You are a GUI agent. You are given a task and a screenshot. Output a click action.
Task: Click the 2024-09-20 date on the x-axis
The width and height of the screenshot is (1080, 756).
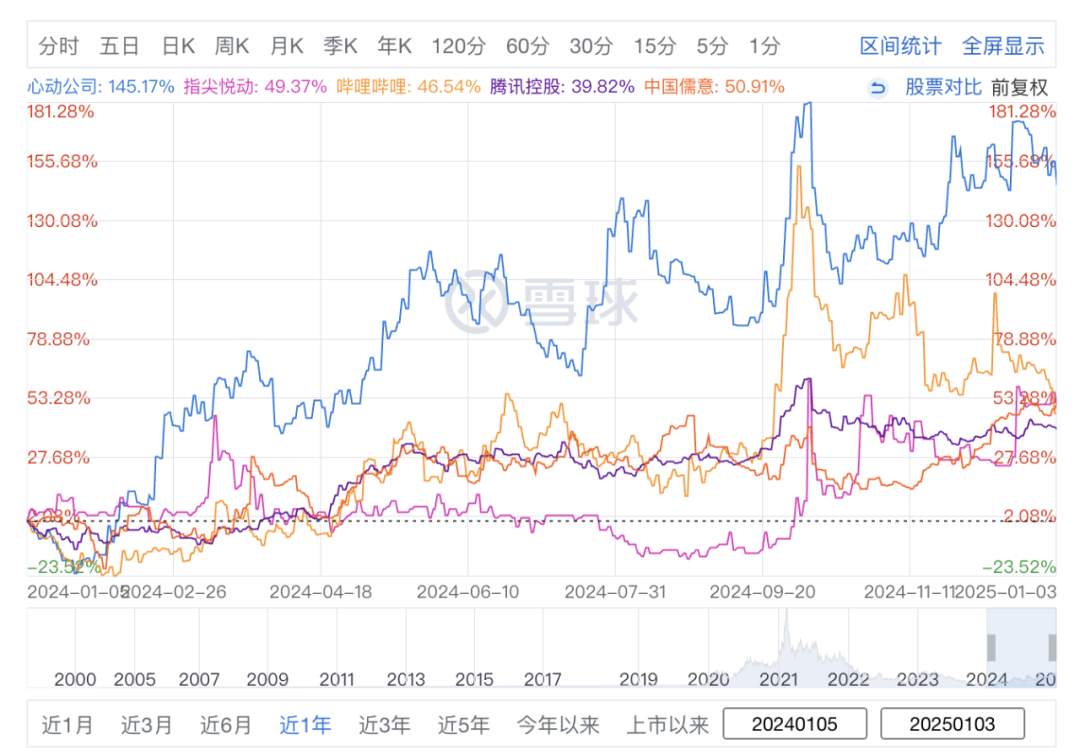(x=762, y=592)
